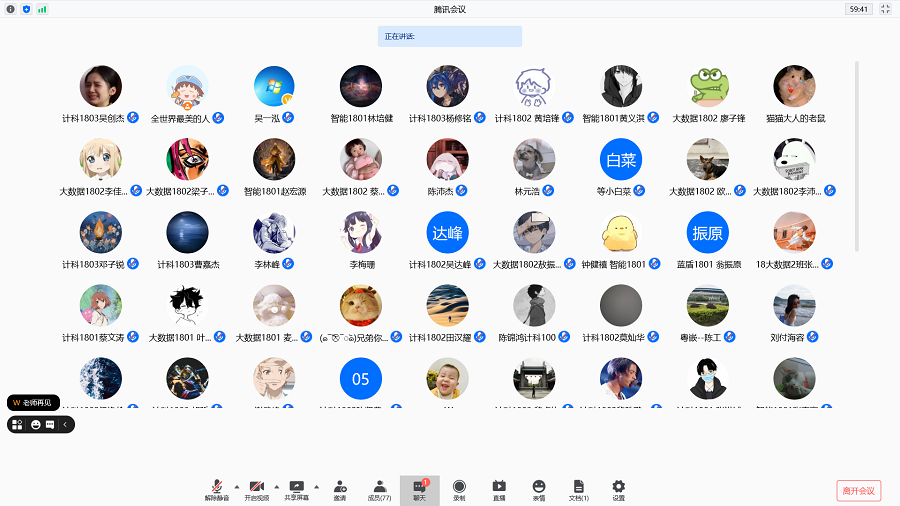Exit fullscreen using top-right collapse icon
This screenshot has height=506, width=900.
pyautogui.click(x=885, y=9)
